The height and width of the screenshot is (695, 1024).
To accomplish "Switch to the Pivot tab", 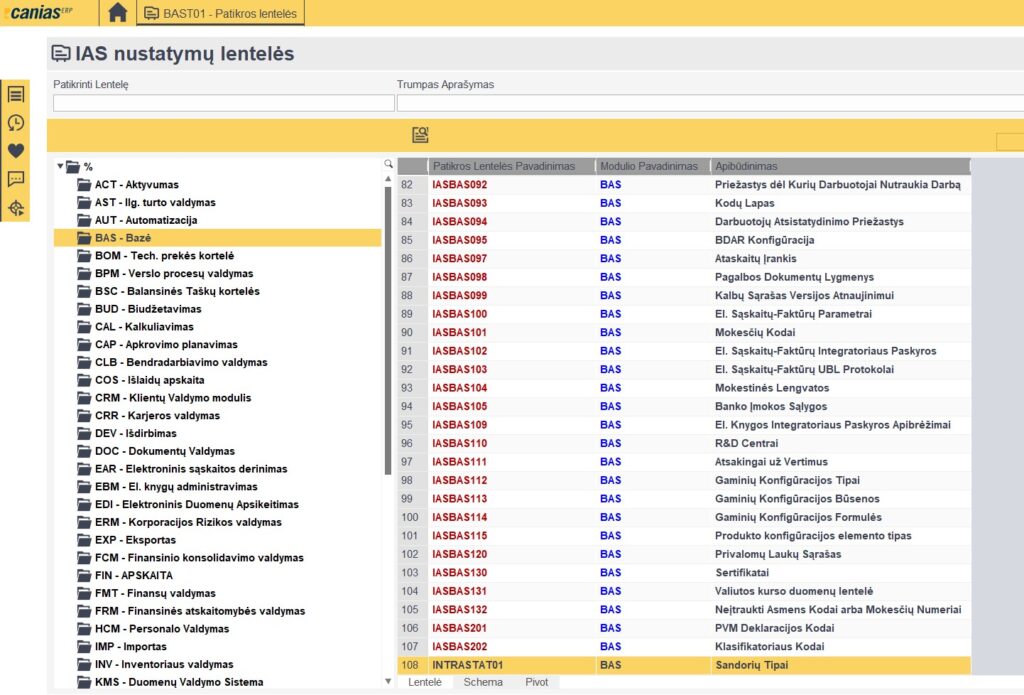I will tap(536, 681).
